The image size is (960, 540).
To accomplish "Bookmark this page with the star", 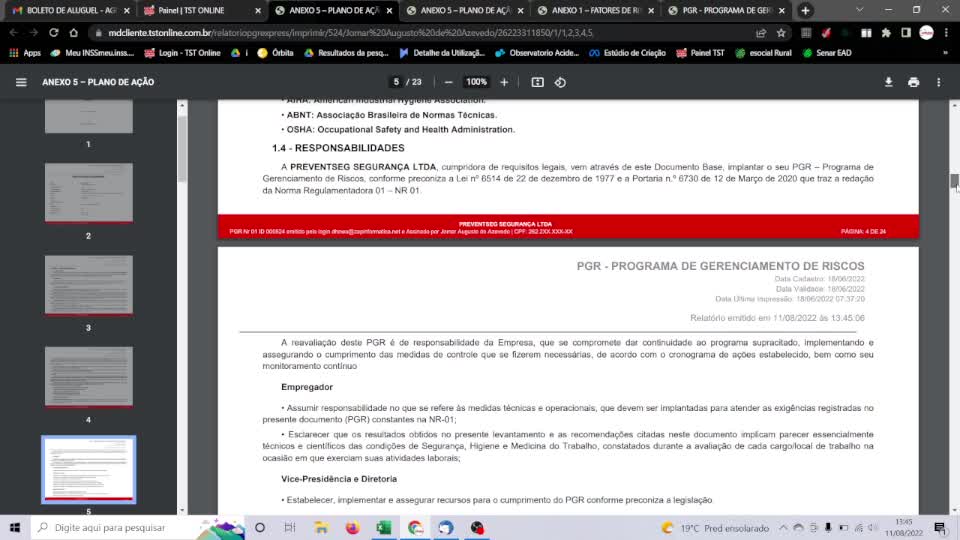I will pyautogui.click(x=781, y=33).
